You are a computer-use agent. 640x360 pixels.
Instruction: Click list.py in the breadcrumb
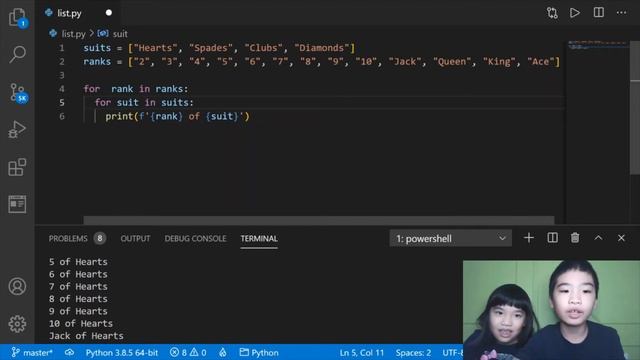[x=73, y=34]
